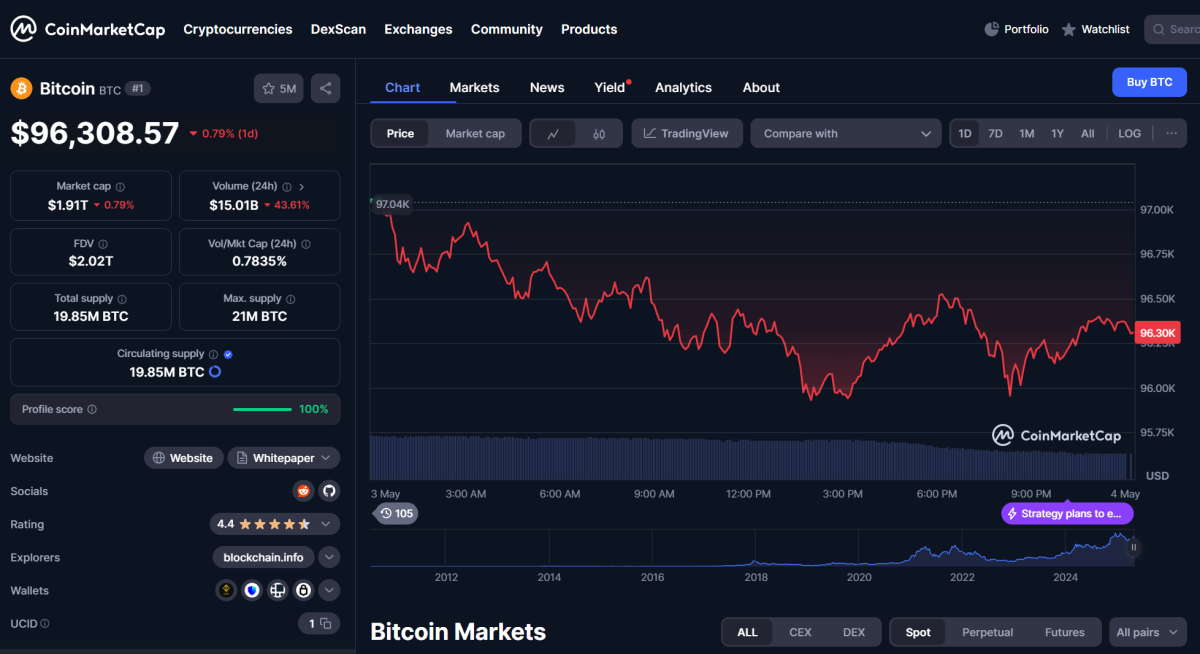The height and width of the screenshot is (654, 1200).
Task: Click the orange Bitcoin logo icon
Action: (21, 89)
